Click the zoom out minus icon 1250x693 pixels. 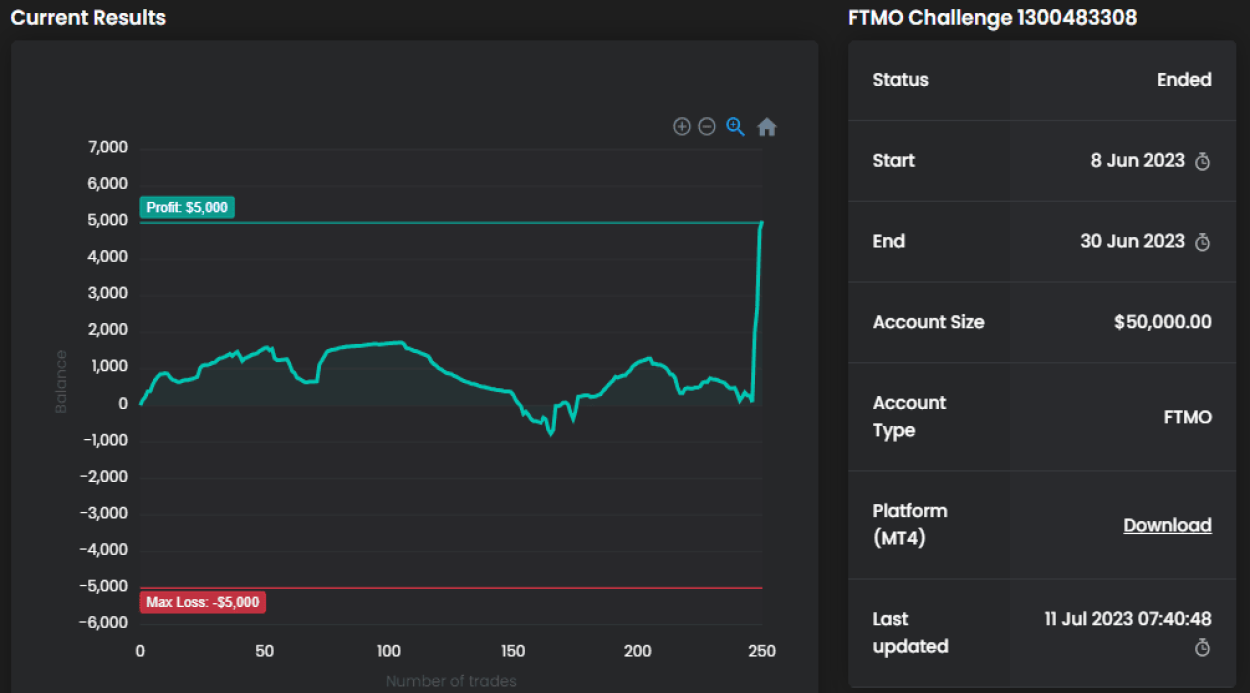pyautogui.click(x=707, y=127)
